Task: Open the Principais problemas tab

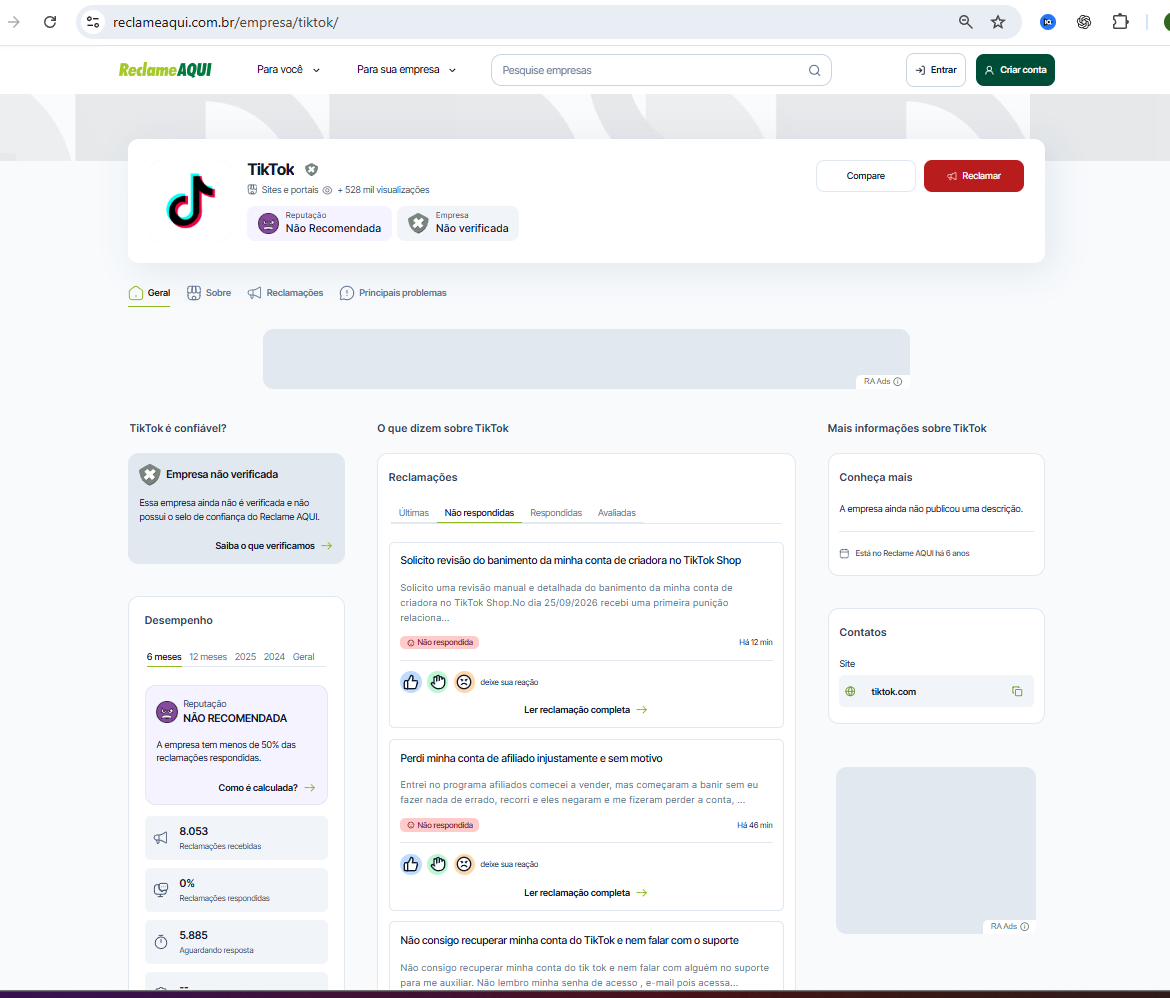Action: click(x=393, y=293)
